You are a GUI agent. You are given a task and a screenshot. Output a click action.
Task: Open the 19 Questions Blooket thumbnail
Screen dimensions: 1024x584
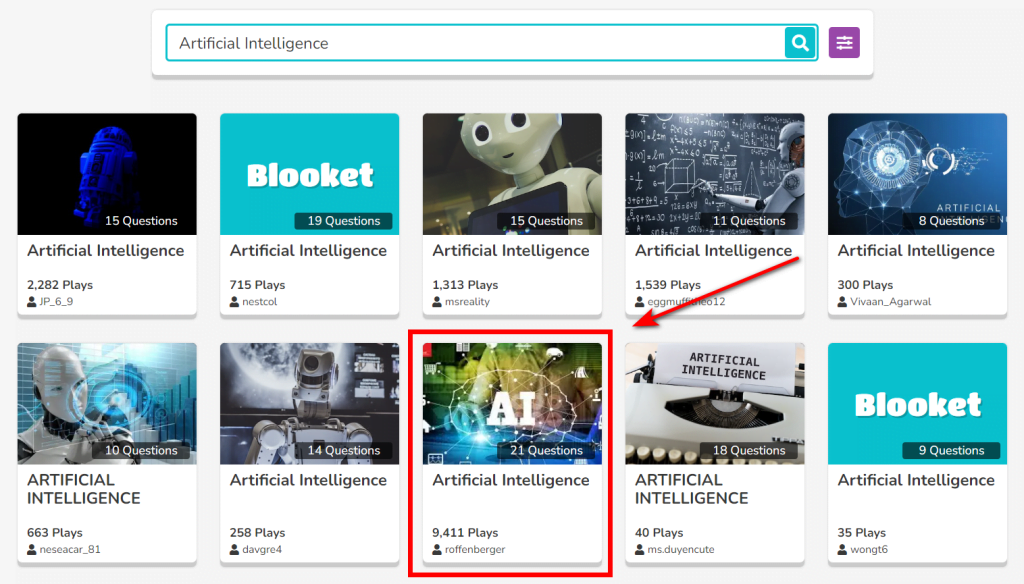pyautogui.click(x=309, y=173)
